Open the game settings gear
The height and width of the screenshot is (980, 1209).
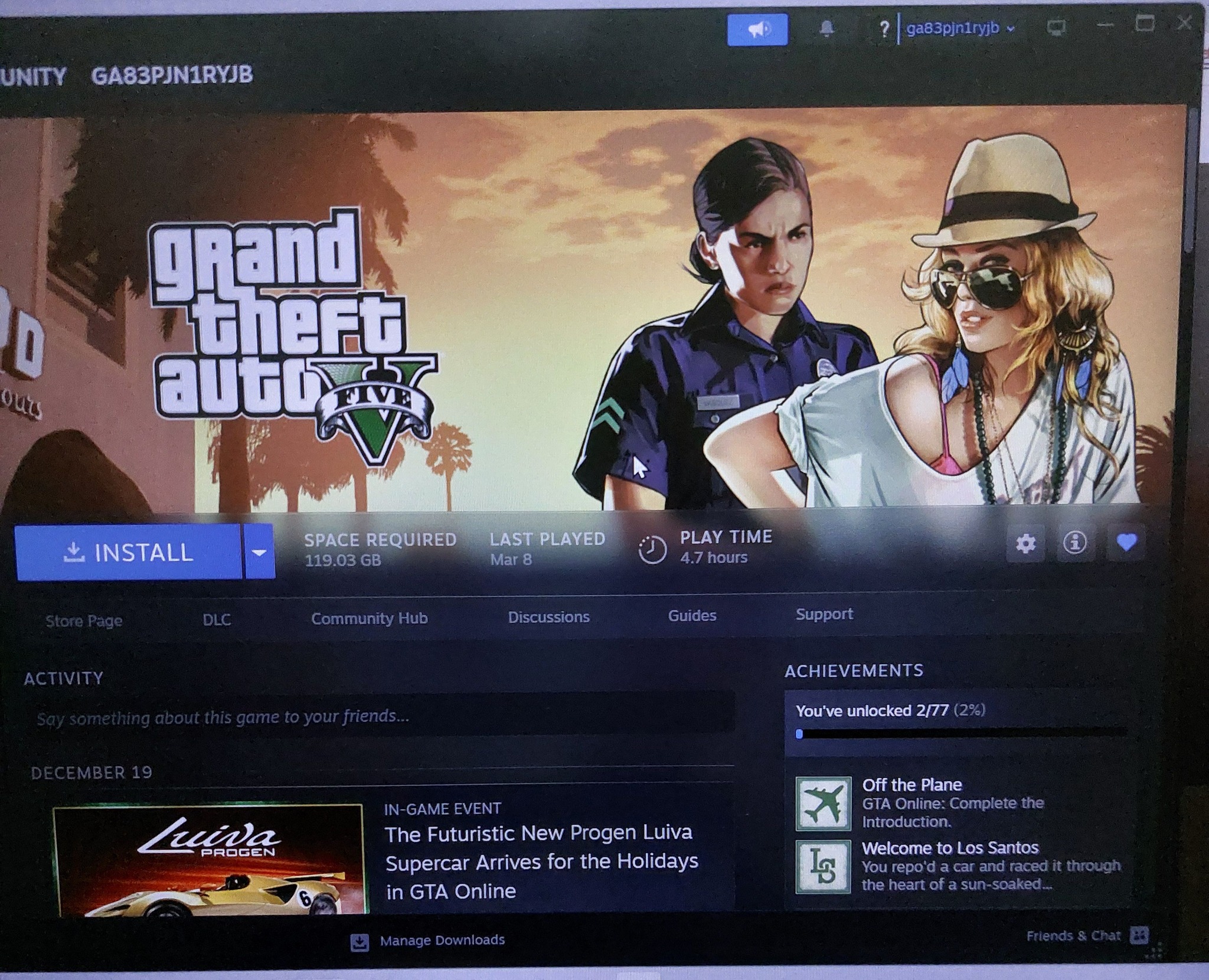[x=1025, y=543]
